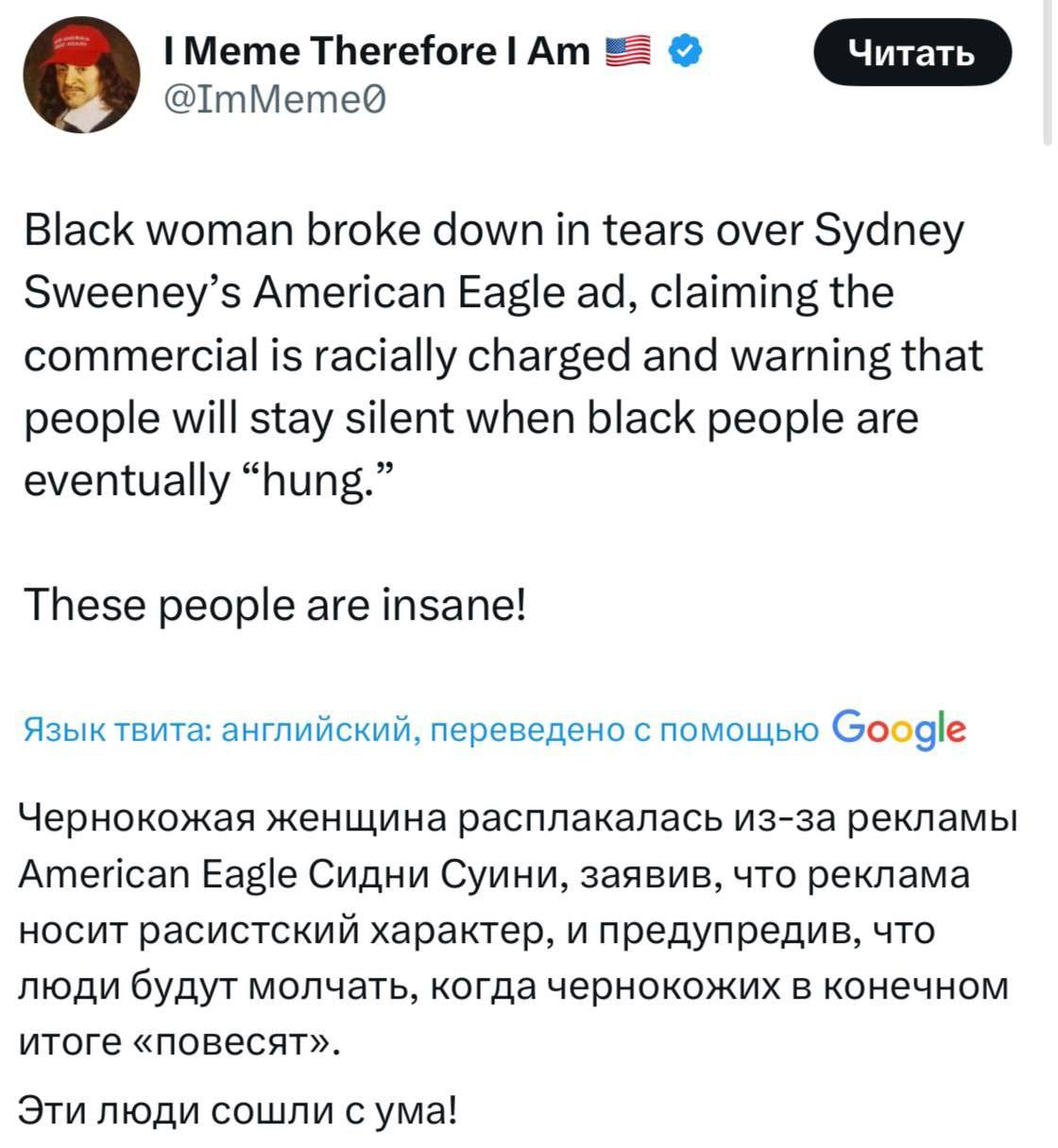The height and width of the screenshot is (1148, 1058).
Task: Click the line These people are insane!
Action: [274, 605]
